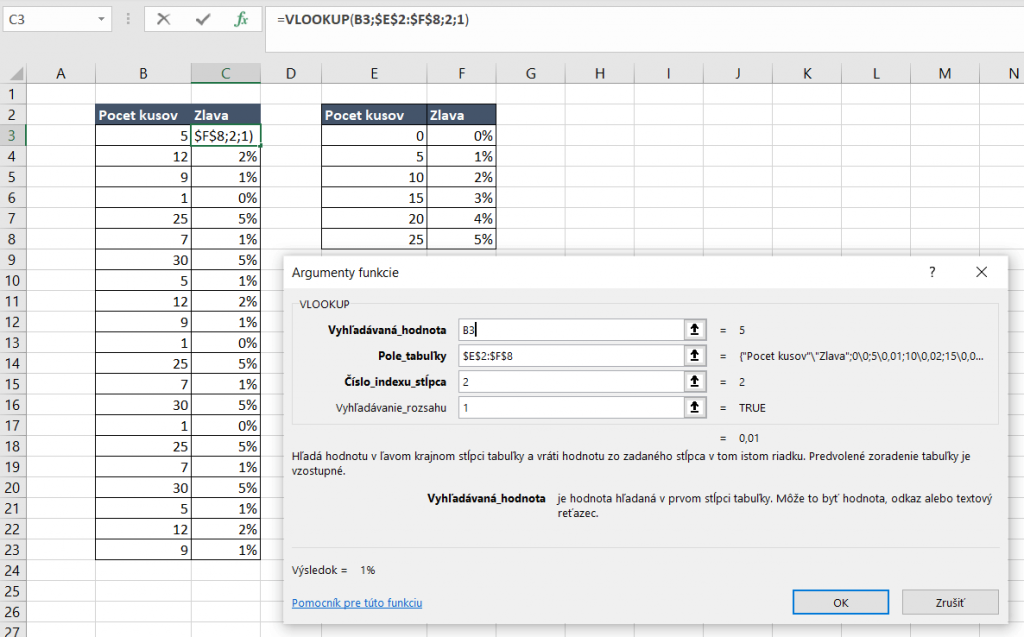Open help with the question mark icon
The height and width of the screenshot is (637, 1024).
tap(932, 272)
